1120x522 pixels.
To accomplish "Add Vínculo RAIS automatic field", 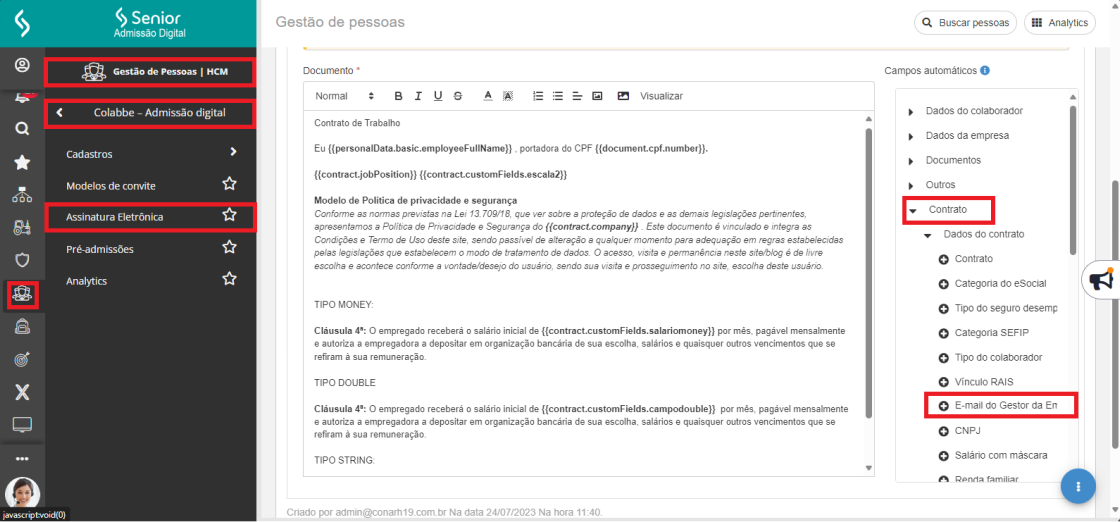I will pyautogui.click(x=943, y=382).
